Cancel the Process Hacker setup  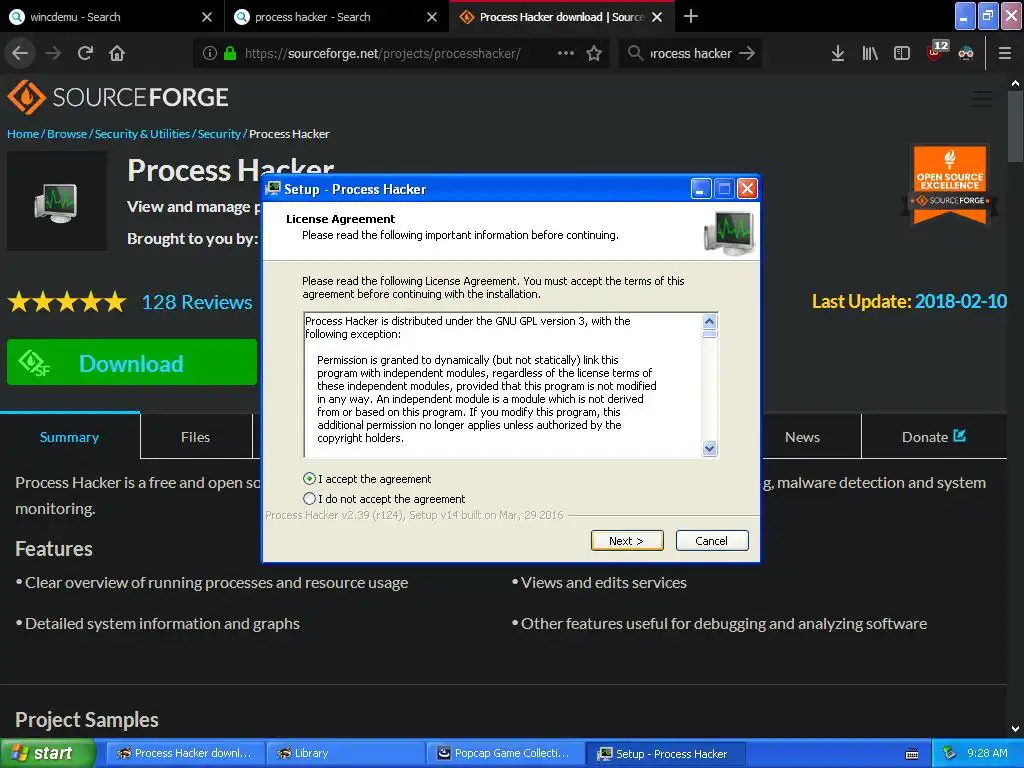[x=712, y=541]
